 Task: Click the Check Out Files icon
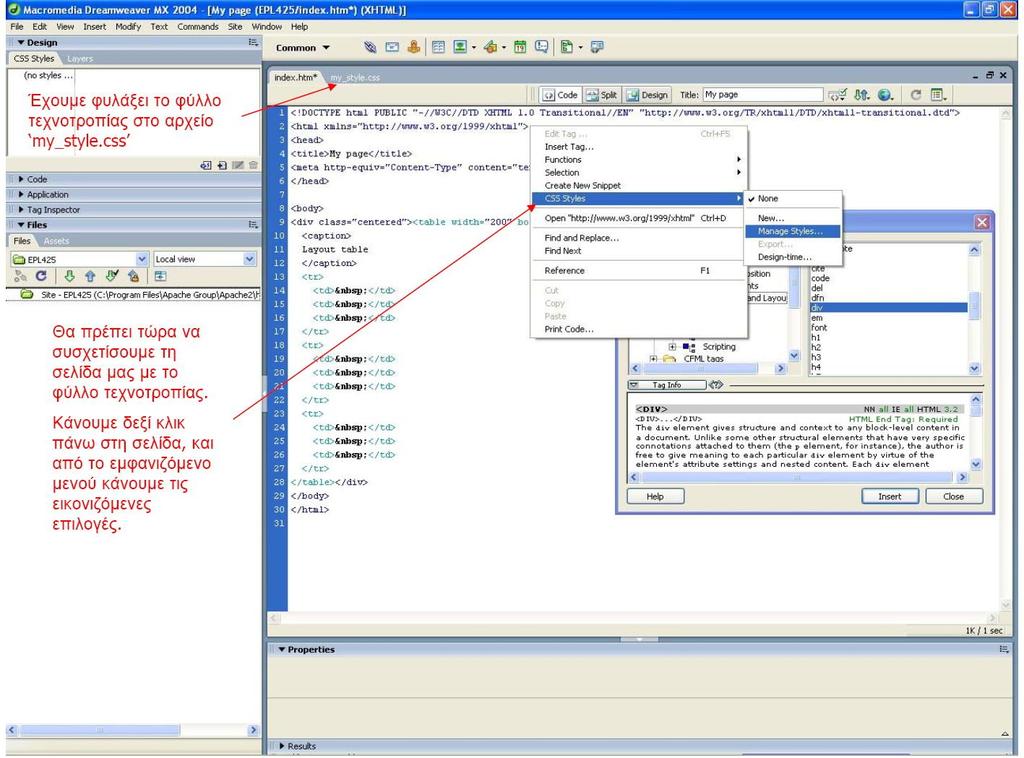pyautogui.click(x=112, y=276)
